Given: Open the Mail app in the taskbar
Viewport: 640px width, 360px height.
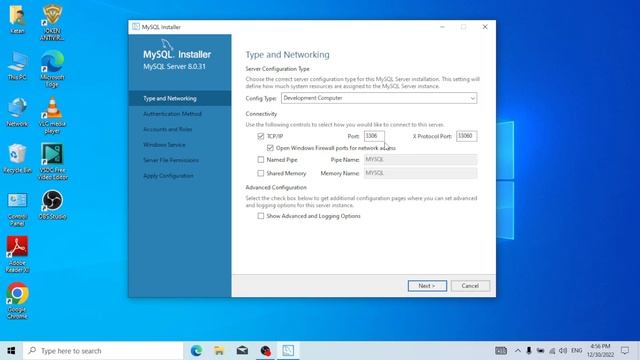Looking at the screenshot, I should (x=242, y=351).
